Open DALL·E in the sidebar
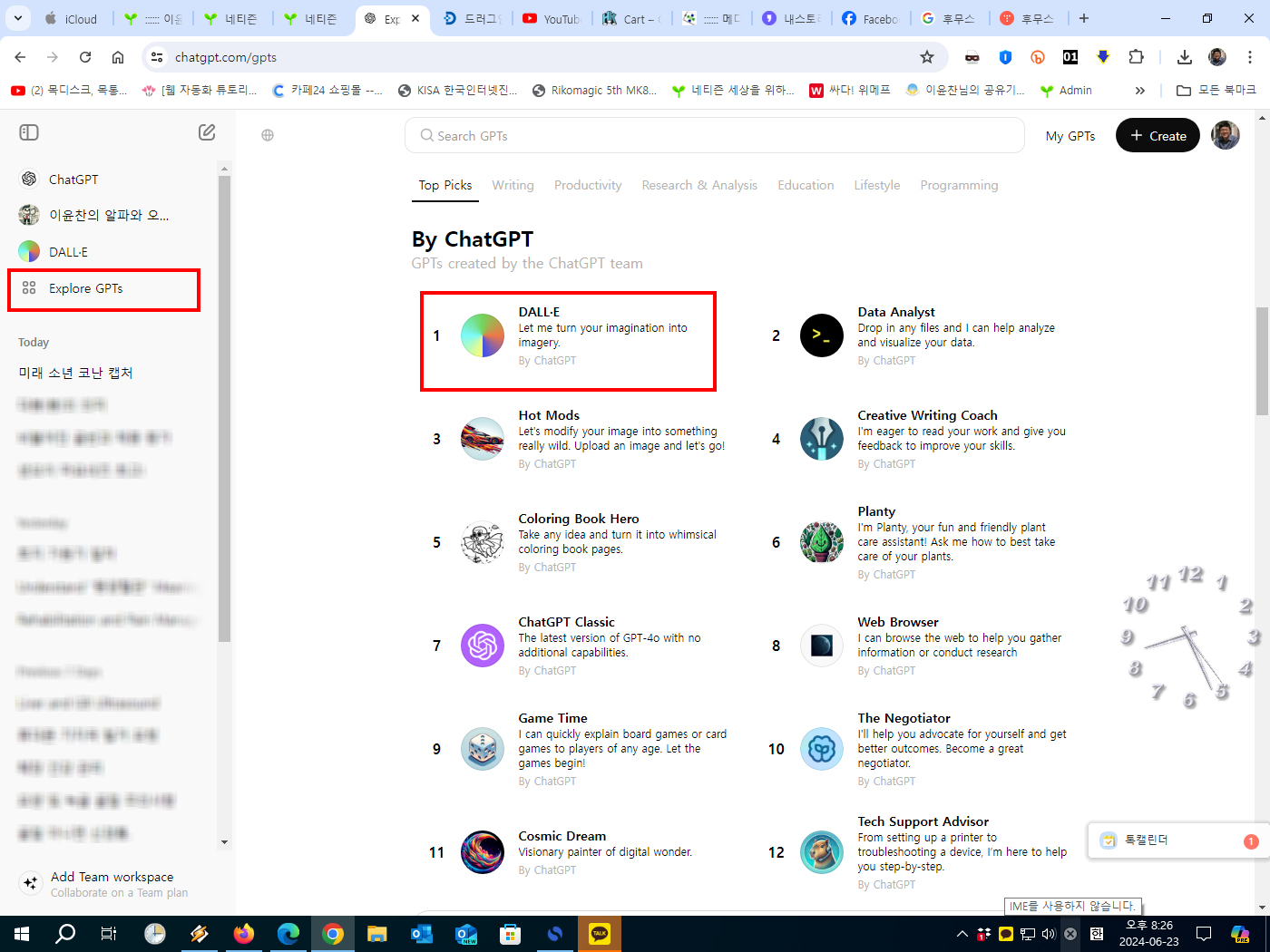Image resolution: width=1270 pixels, height=952 pixels. (68, 252)
